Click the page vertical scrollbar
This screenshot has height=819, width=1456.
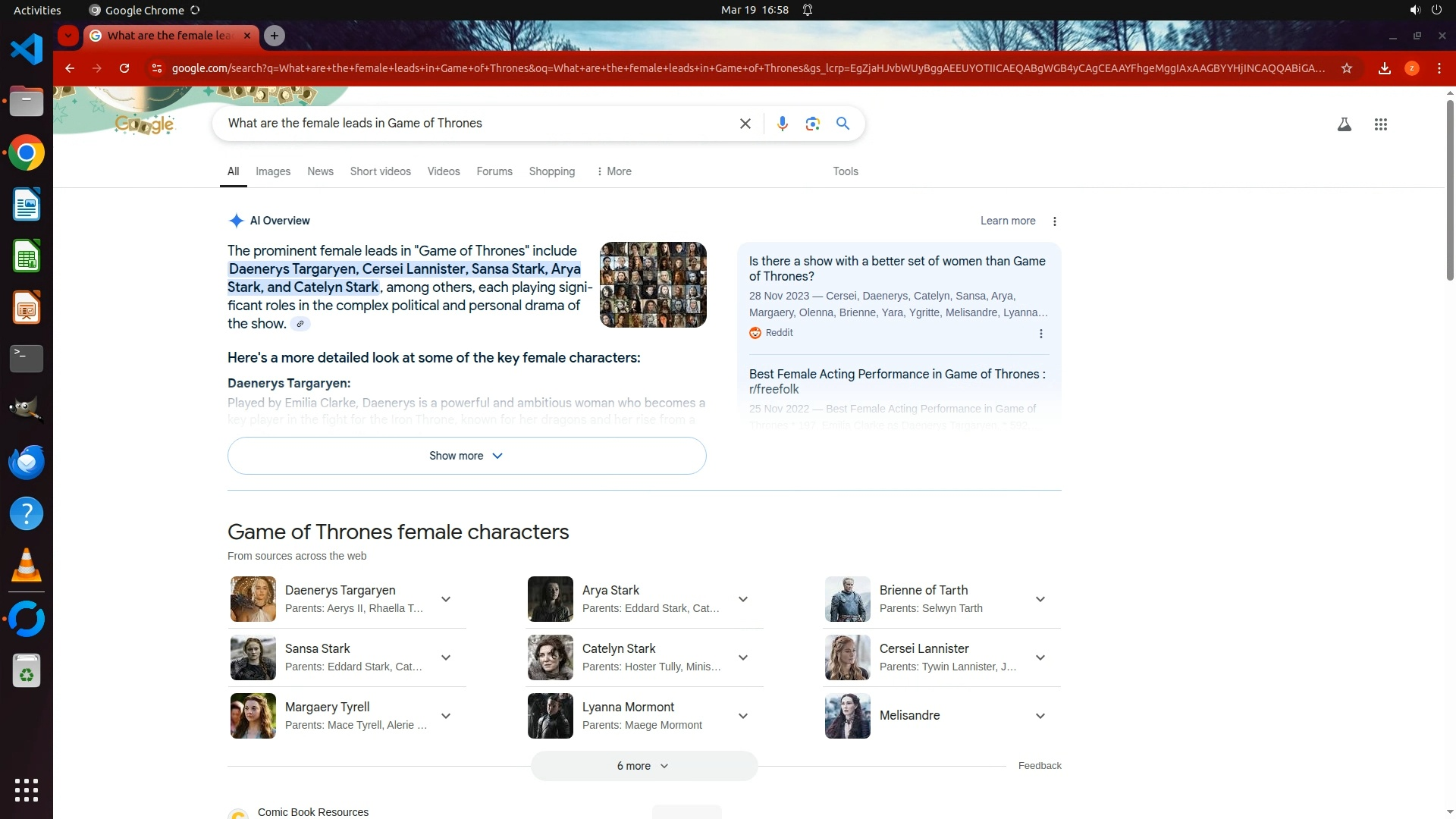(x=1449, y=190)
